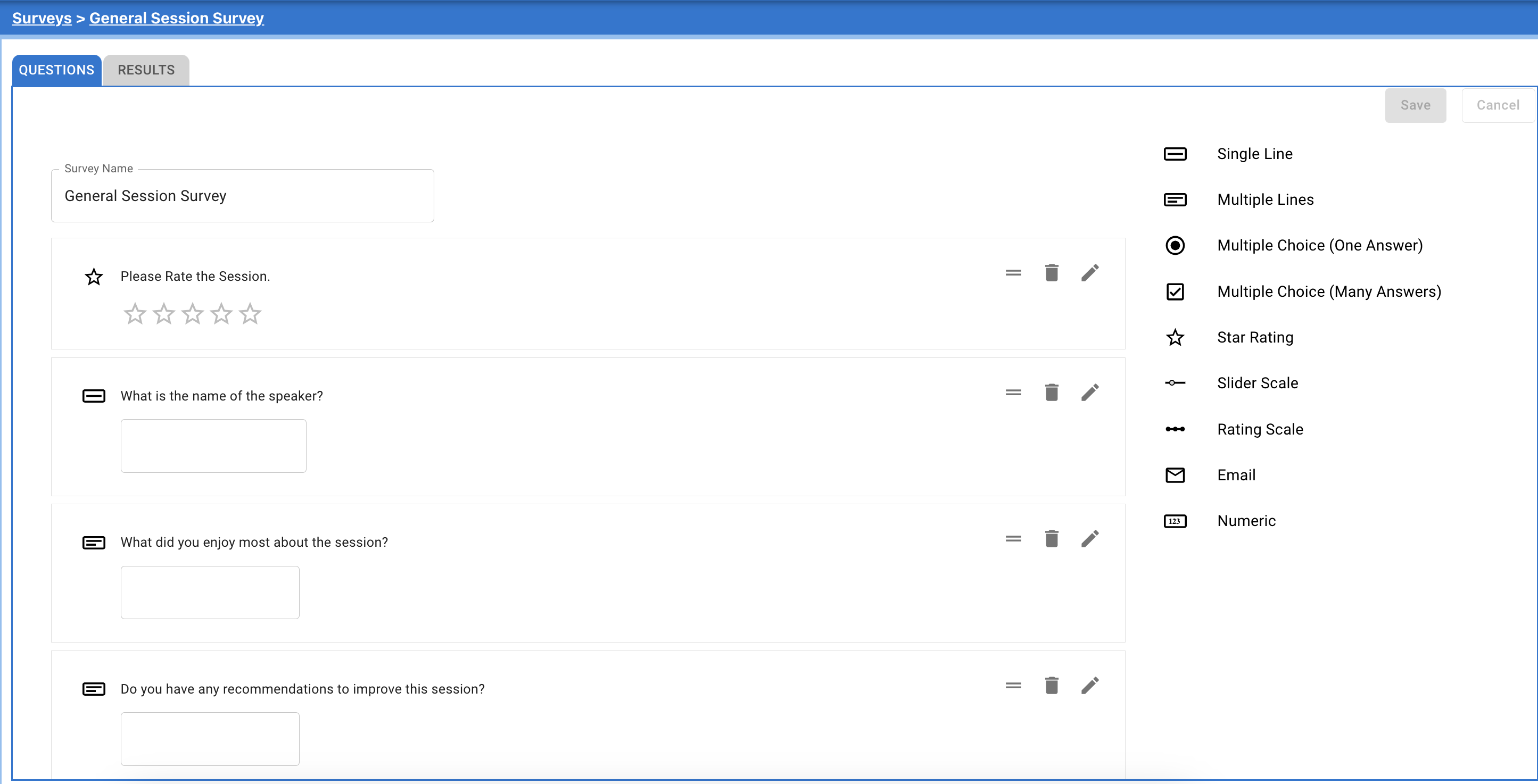
Task: Add an Email question type
Action: pos(1236,475)
